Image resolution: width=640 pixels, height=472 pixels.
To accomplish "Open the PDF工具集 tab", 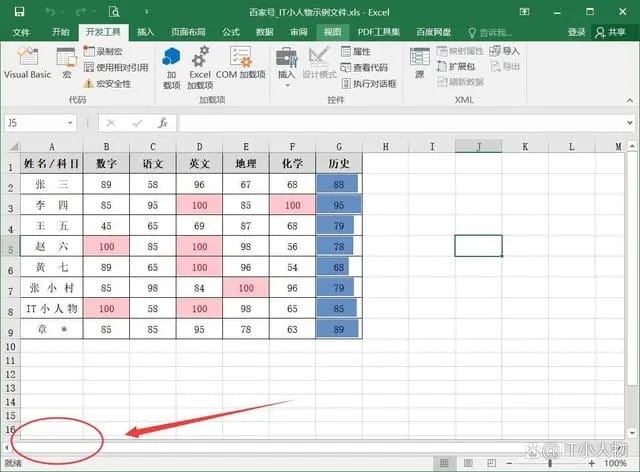I will coord(378,32).
